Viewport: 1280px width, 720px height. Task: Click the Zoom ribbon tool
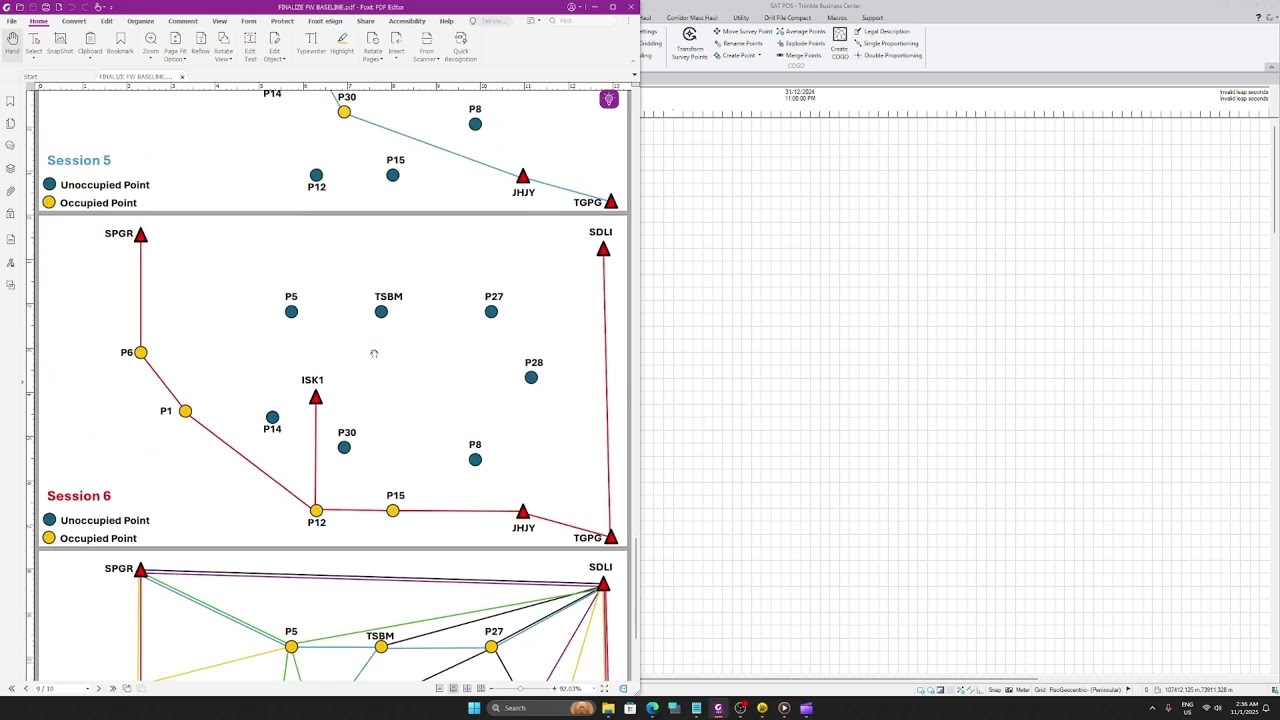tap(151, 43)
